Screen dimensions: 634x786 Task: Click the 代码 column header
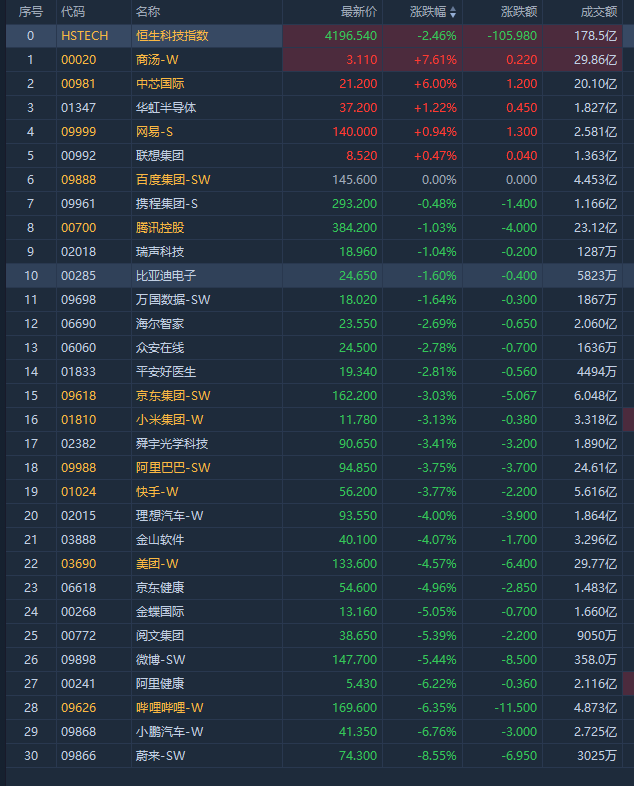(73, 12)
